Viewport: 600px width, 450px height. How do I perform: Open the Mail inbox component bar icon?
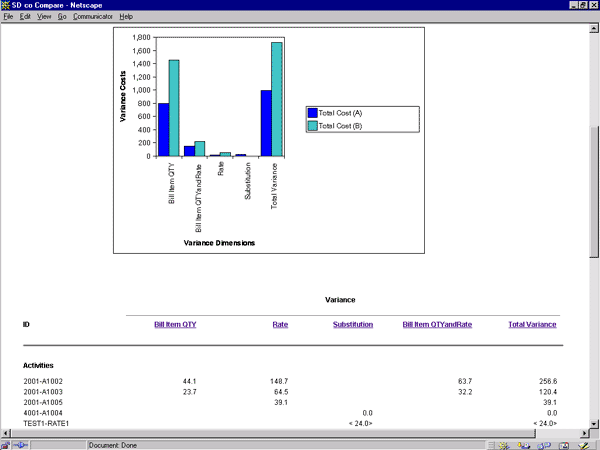pos(524,445)
